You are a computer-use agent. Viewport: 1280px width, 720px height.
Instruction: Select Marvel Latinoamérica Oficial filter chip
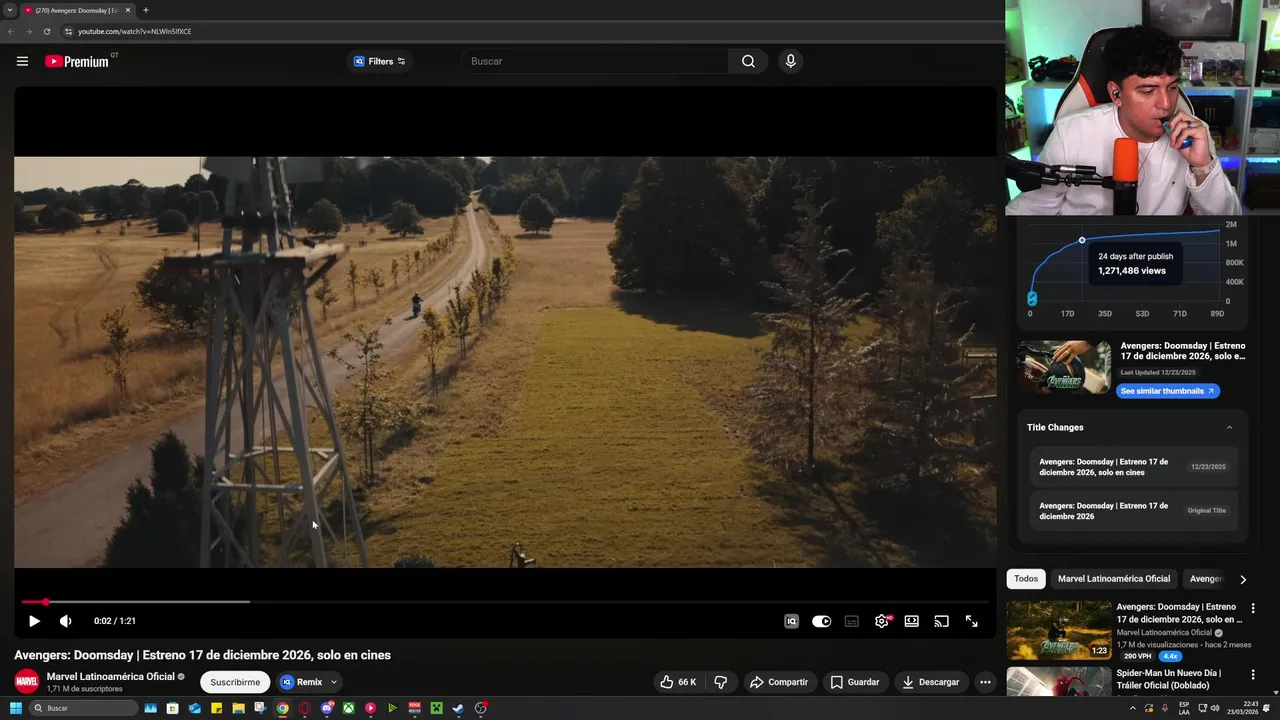1114,579
